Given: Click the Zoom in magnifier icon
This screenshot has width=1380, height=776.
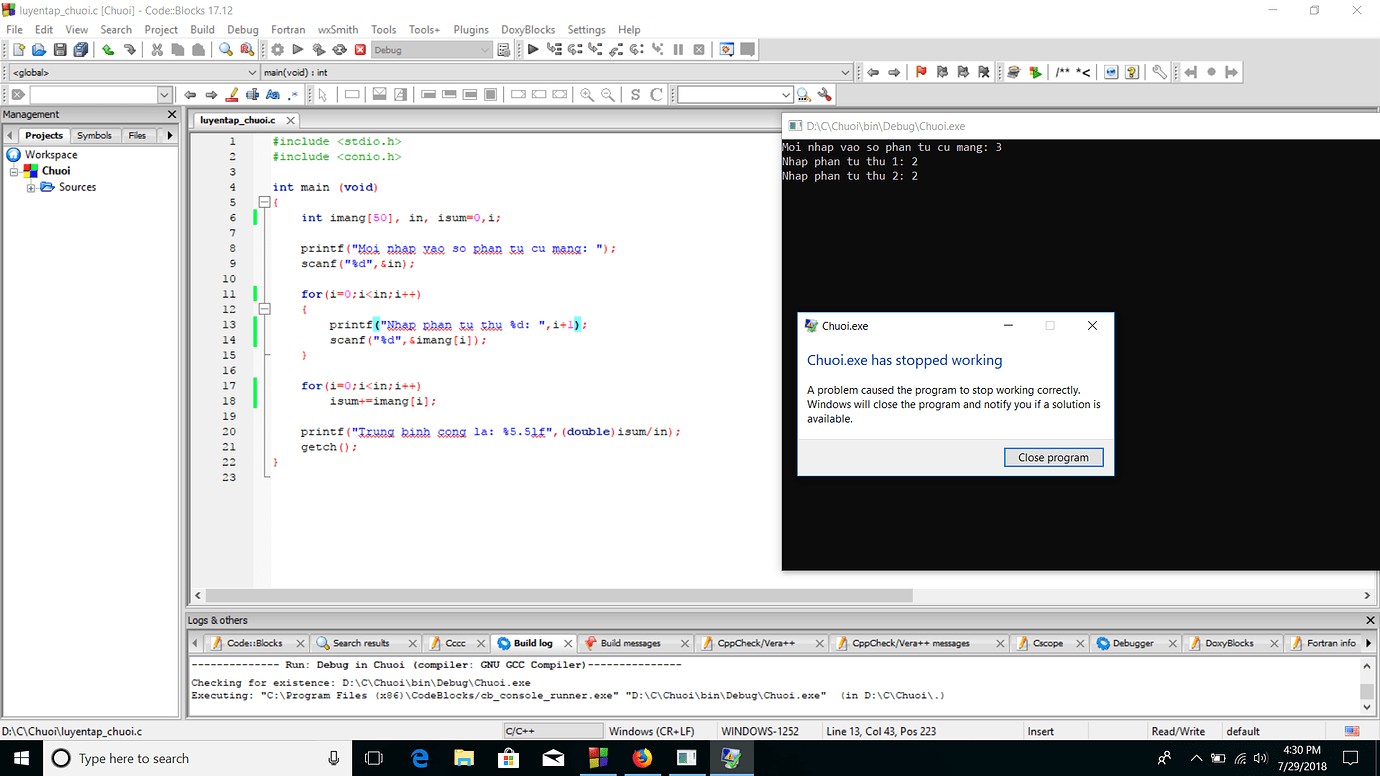Looking at the screenshot, I should pos(587,95).
